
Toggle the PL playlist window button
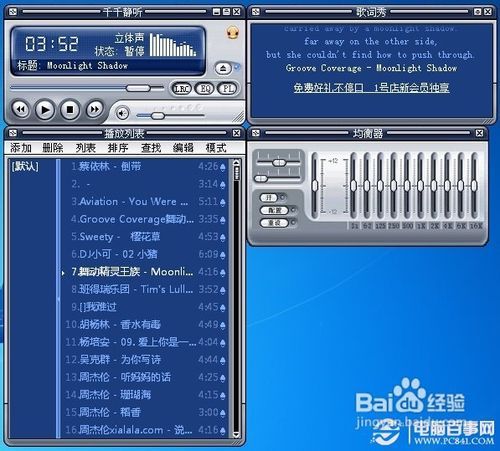click(227, 89)
